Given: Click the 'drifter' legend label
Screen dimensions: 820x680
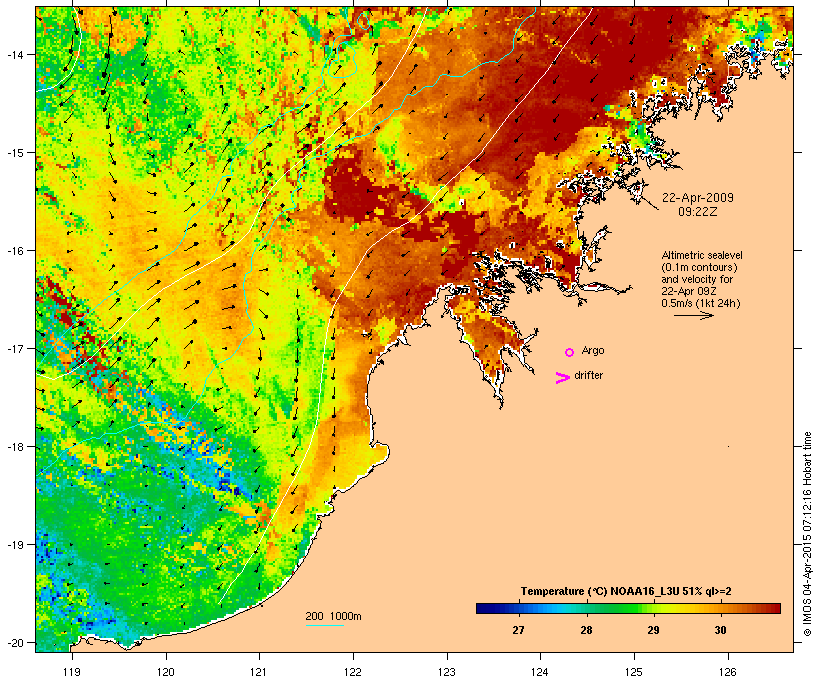Looking at the screenshot, I should (x=588, y=375).
